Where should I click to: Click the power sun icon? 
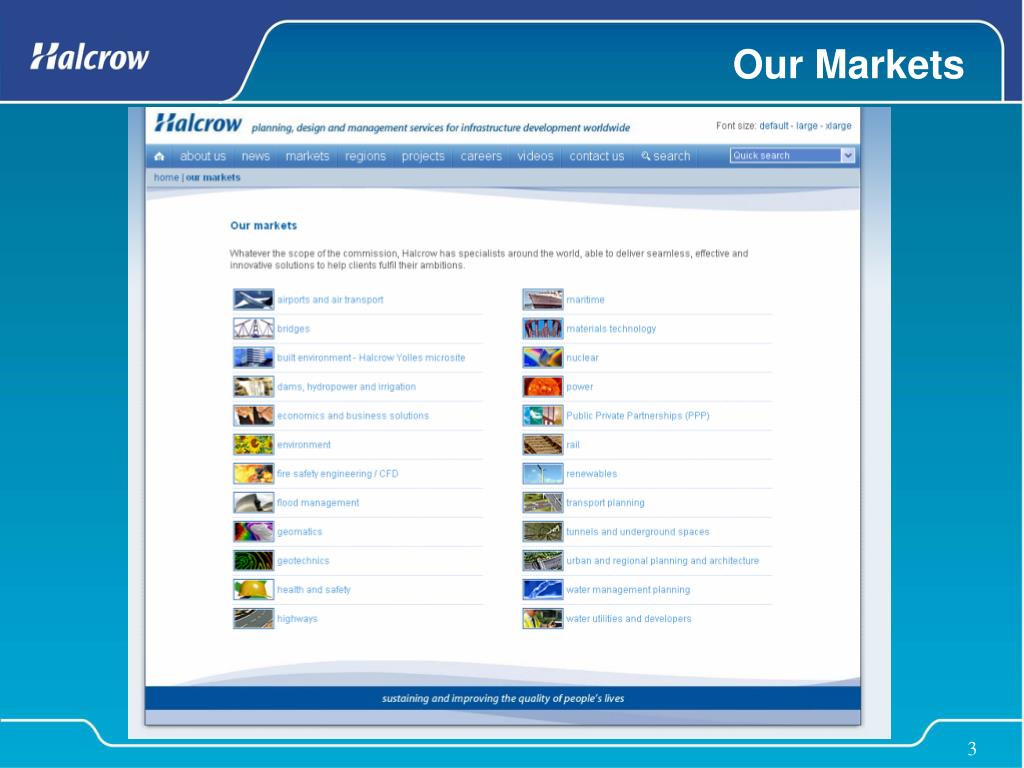coord(543,387)
